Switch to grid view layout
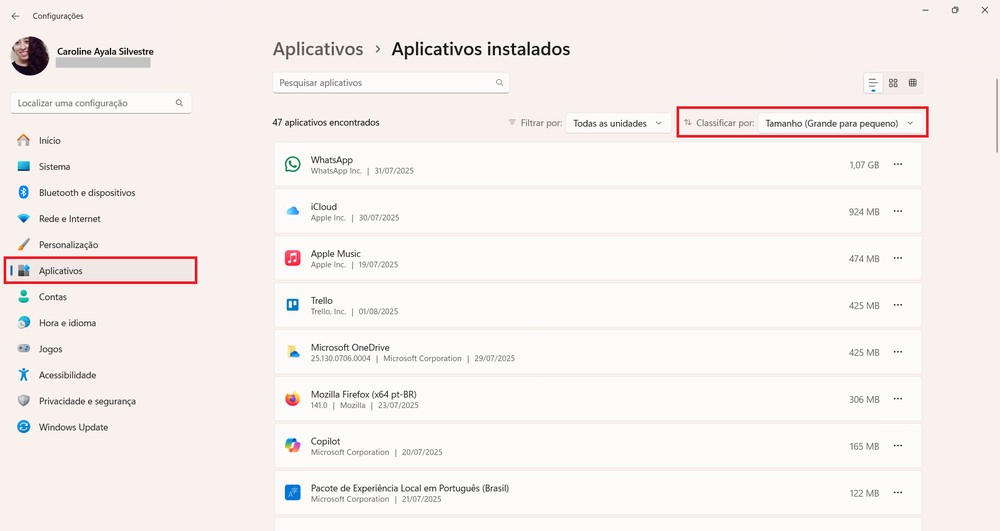 click(893, 83)
